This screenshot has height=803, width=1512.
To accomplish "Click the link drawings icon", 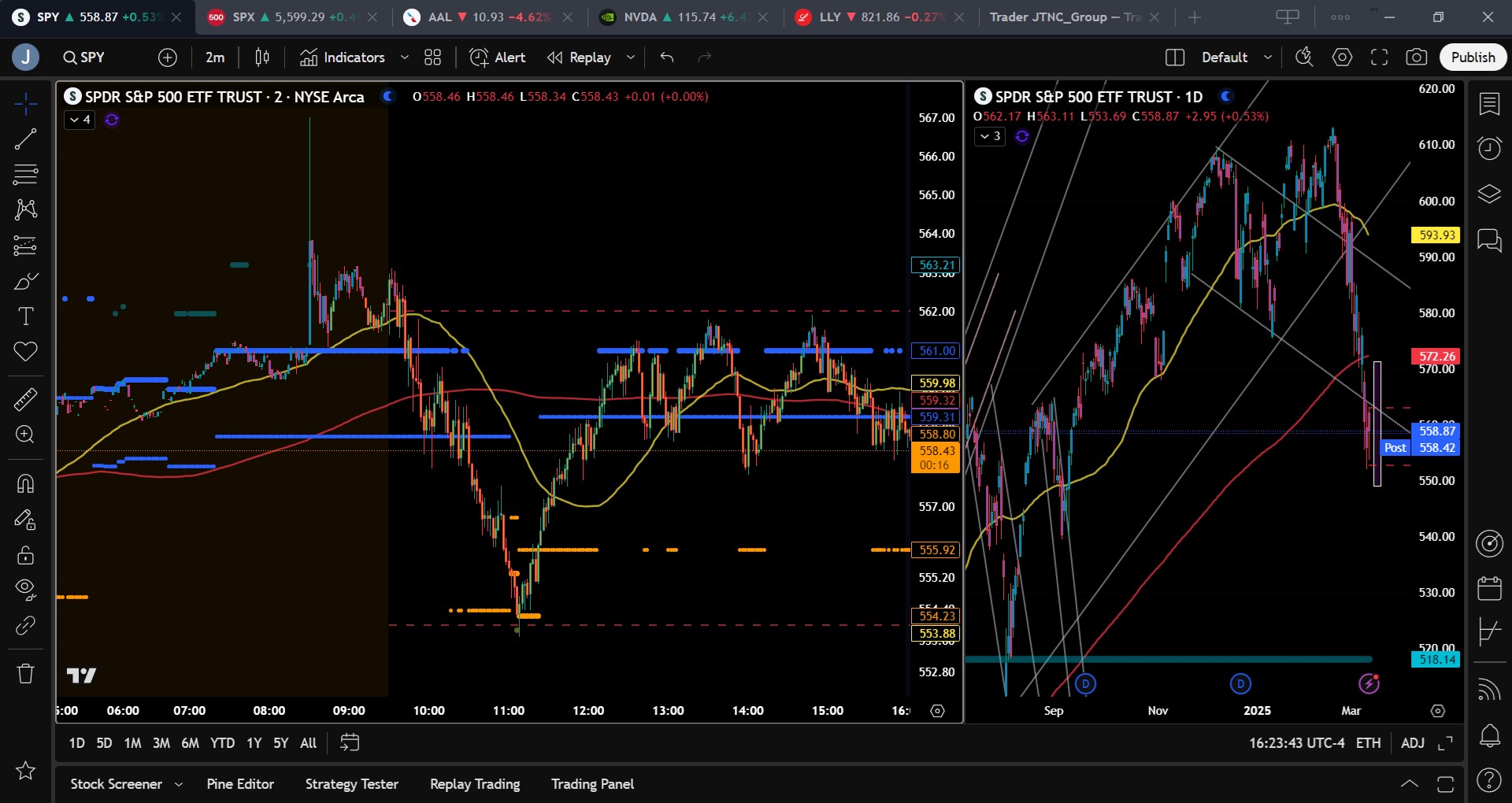I will 25,626.
